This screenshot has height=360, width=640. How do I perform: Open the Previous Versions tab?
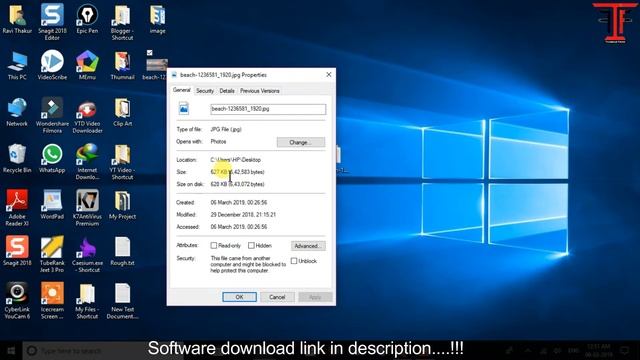coord(260,91)
